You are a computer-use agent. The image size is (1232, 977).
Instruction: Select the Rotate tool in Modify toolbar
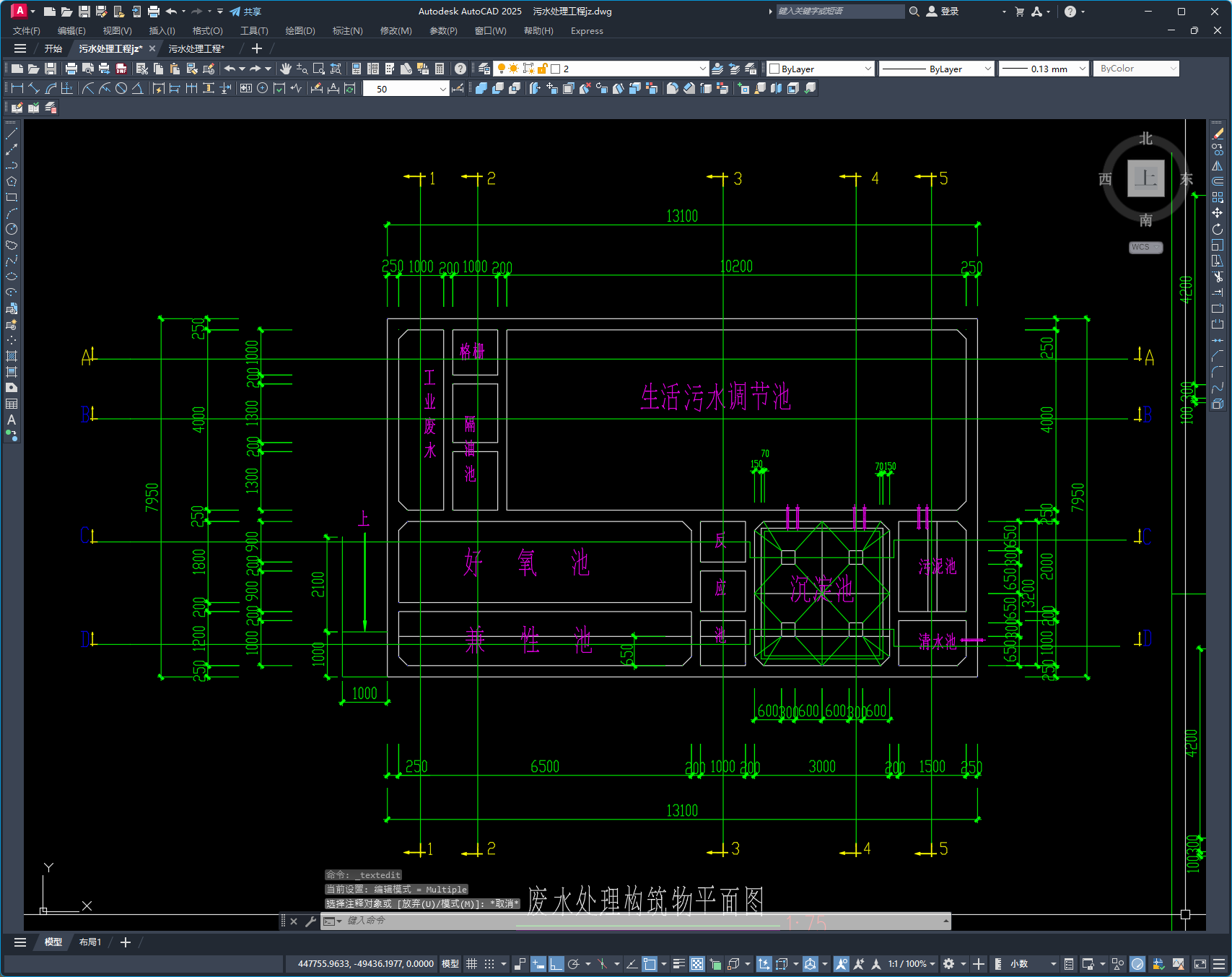(1218, 229)
